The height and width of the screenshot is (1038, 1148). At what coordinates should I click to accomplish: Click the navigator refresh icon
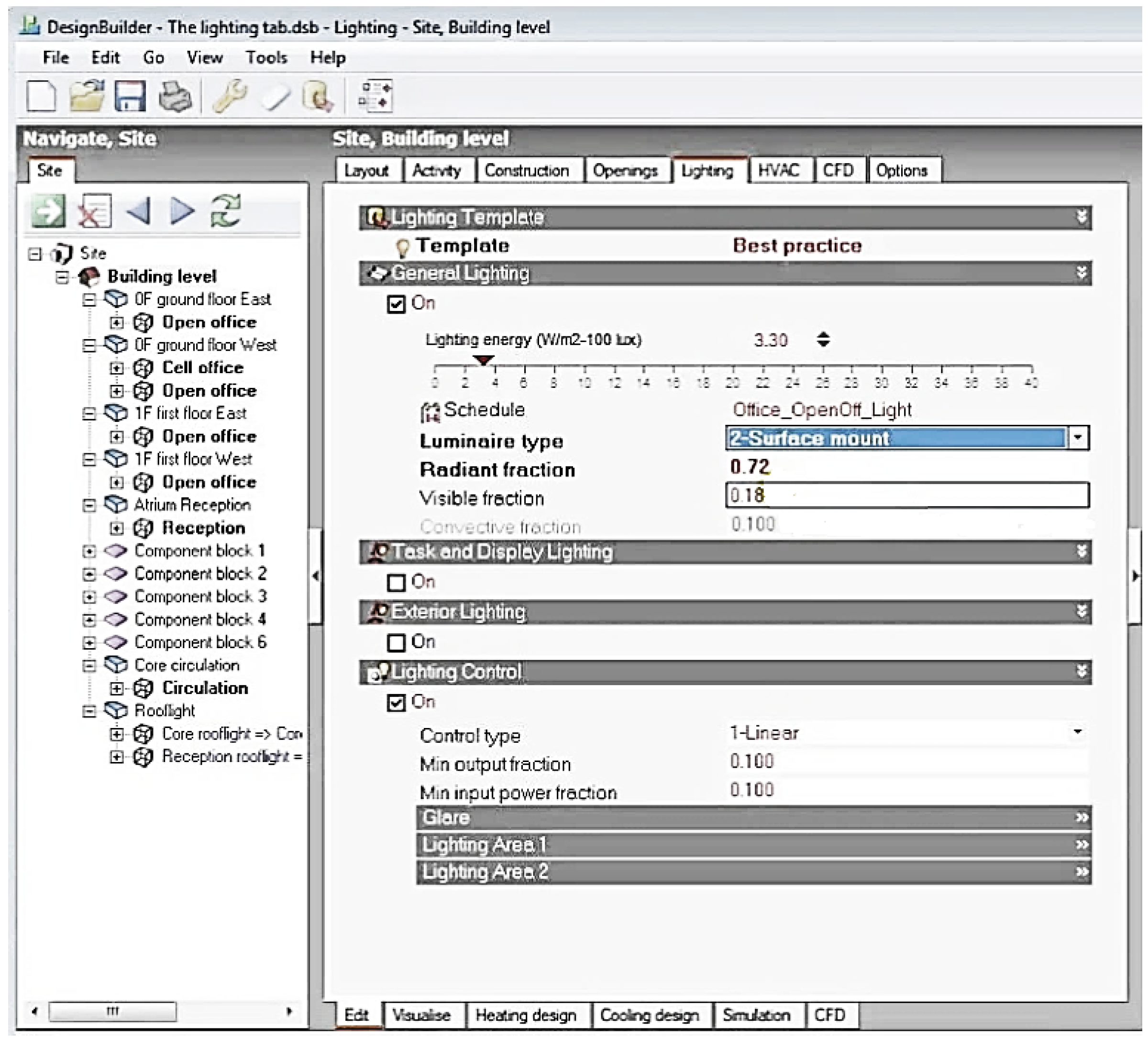226,211
